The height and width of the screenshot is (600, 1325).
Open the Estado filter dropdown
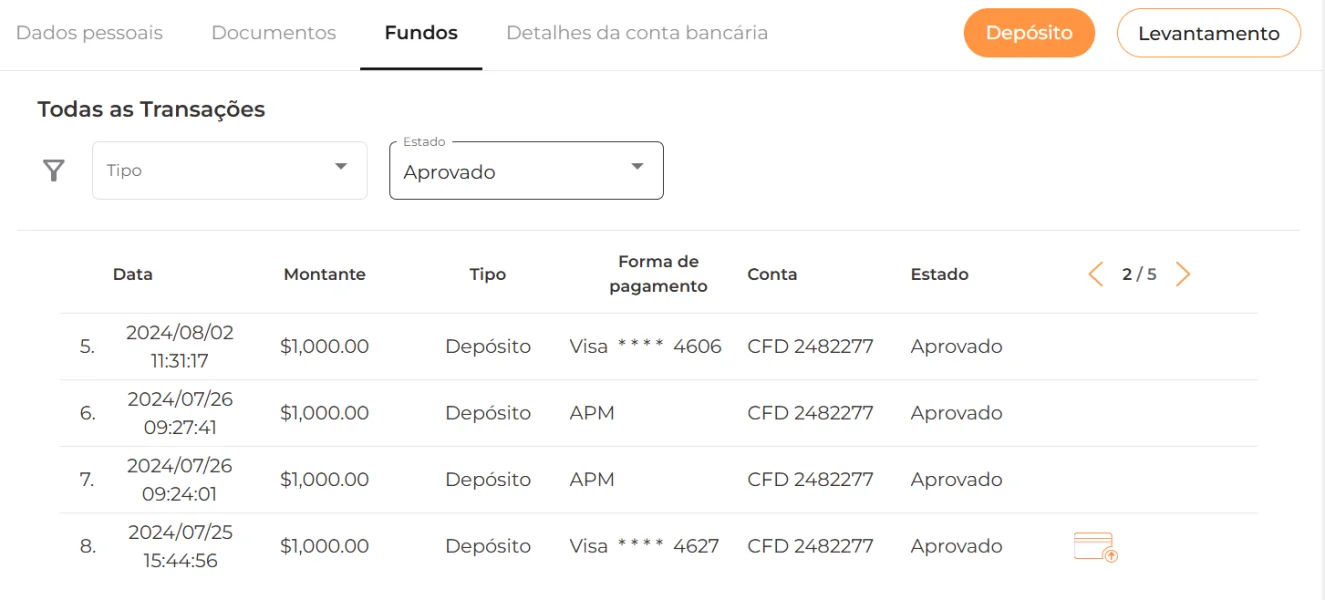[510, 171]
